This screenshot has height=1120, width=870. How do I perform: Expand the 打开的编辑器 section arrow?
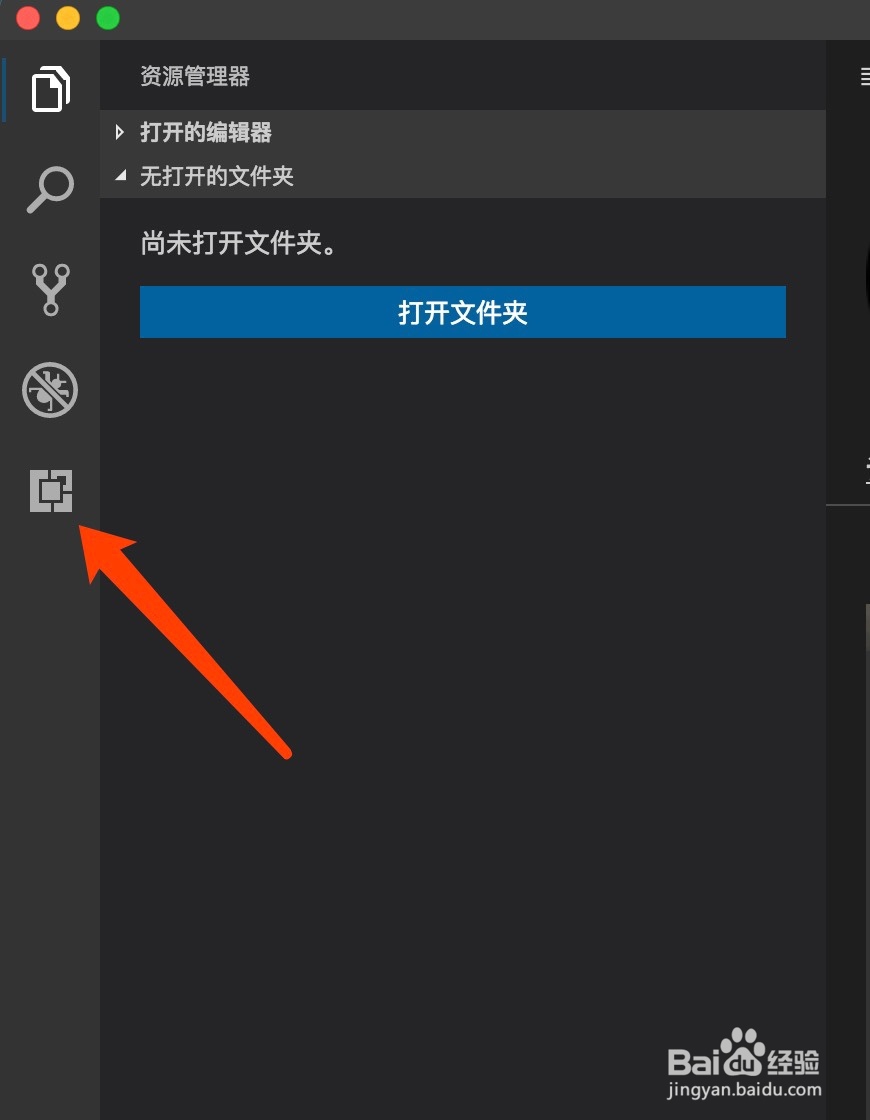(119, 132)
